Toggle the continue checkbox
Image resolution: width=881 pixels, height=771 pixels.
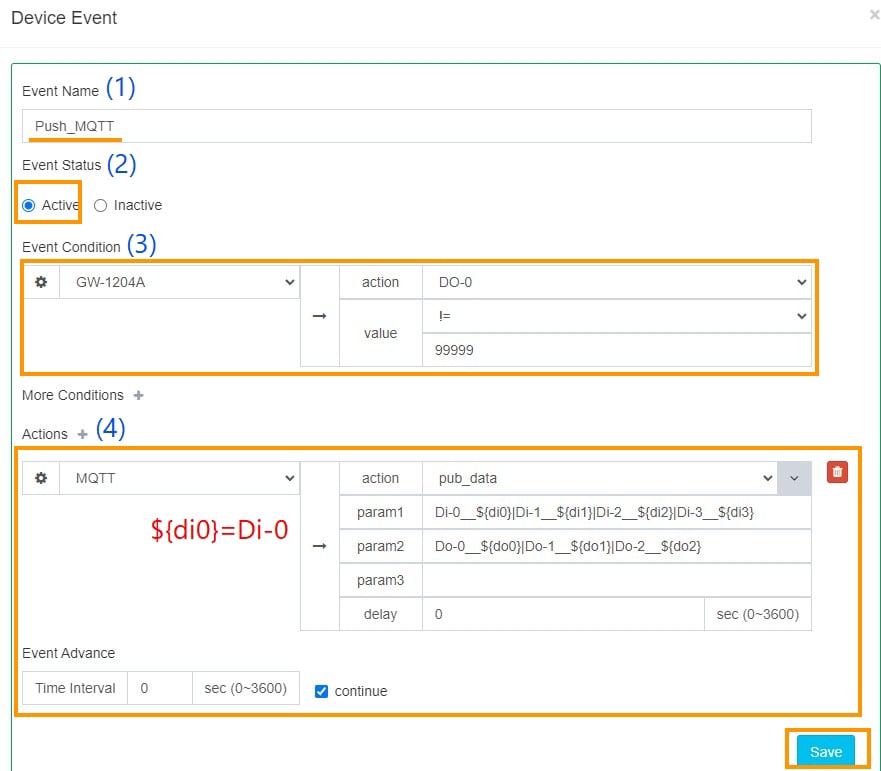click(x=321, y=691)
